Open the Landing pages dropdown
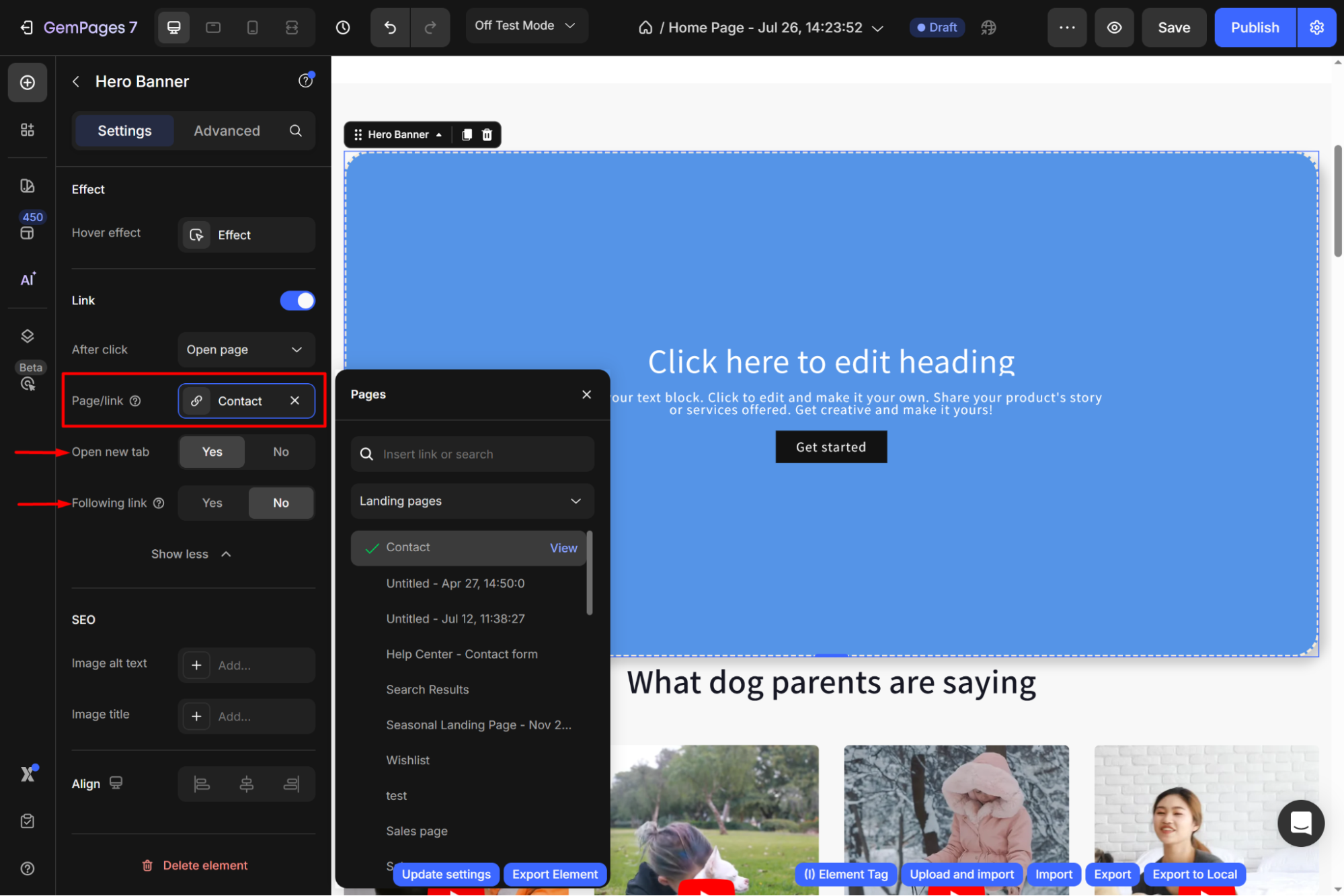 (x=471, y=501)
